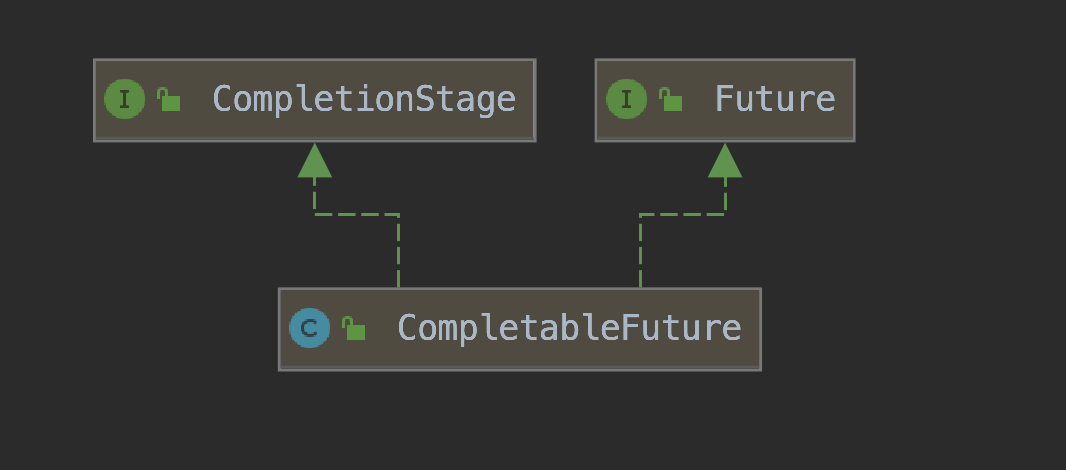This screenshot has height=470, width=1066.
Task: Click the arrowhead pointing into Future
Action: pos(725,161)
